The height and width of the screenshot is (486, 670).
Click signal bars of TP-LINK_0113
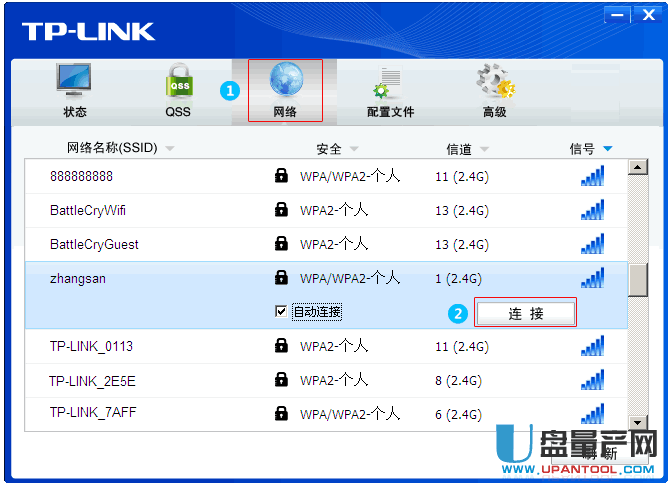(x=592, y=346)
